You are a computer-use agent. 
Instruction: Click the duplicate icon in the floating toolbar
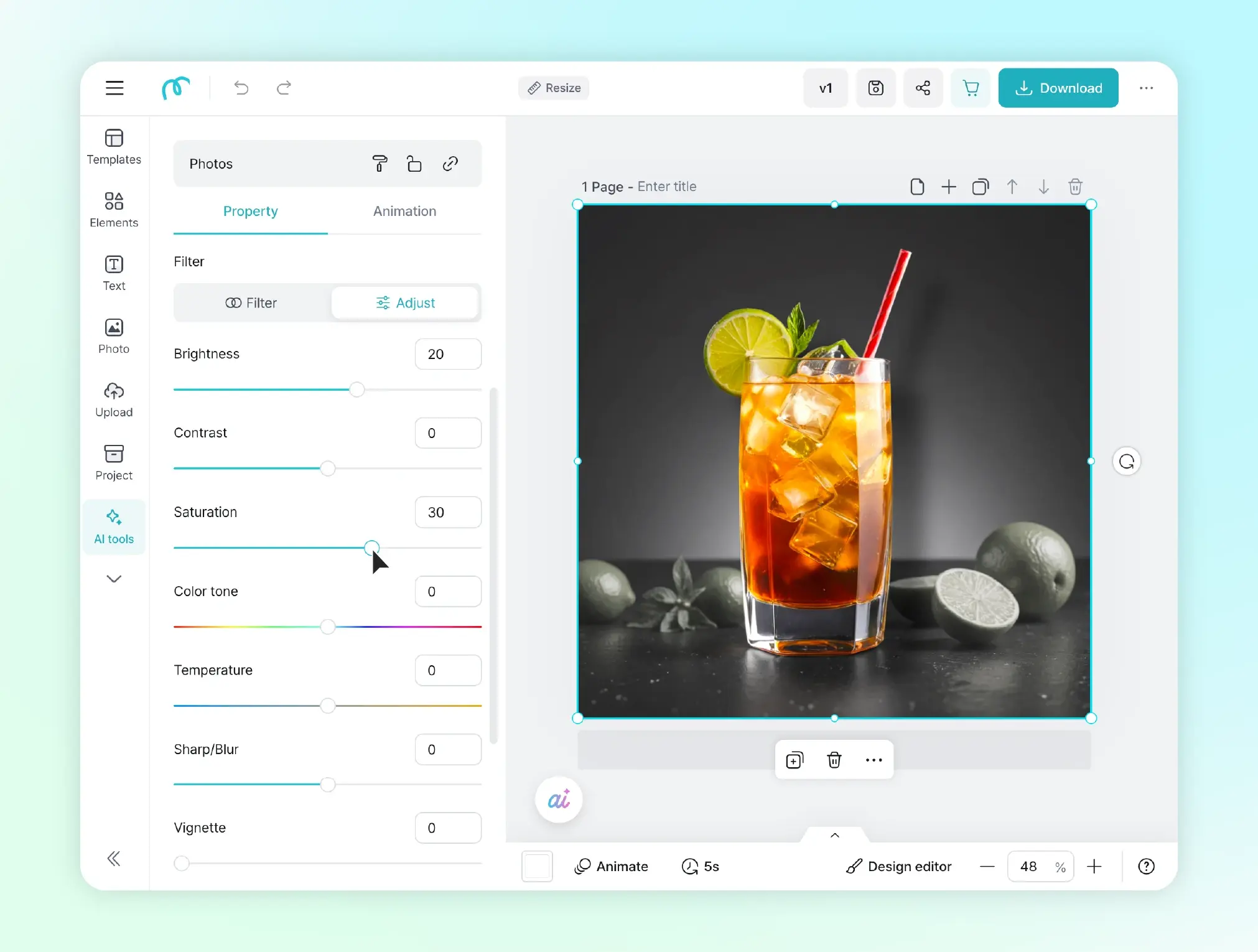[x=794, y=760]
